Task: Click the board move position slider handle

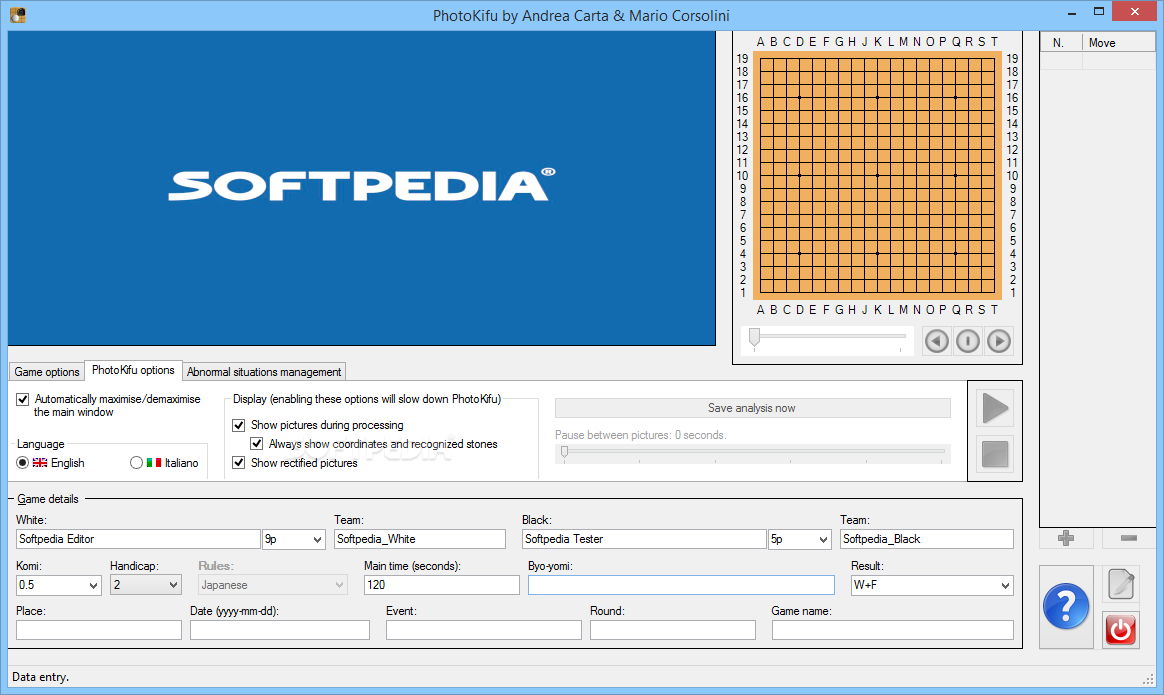Action: [754, 338]
